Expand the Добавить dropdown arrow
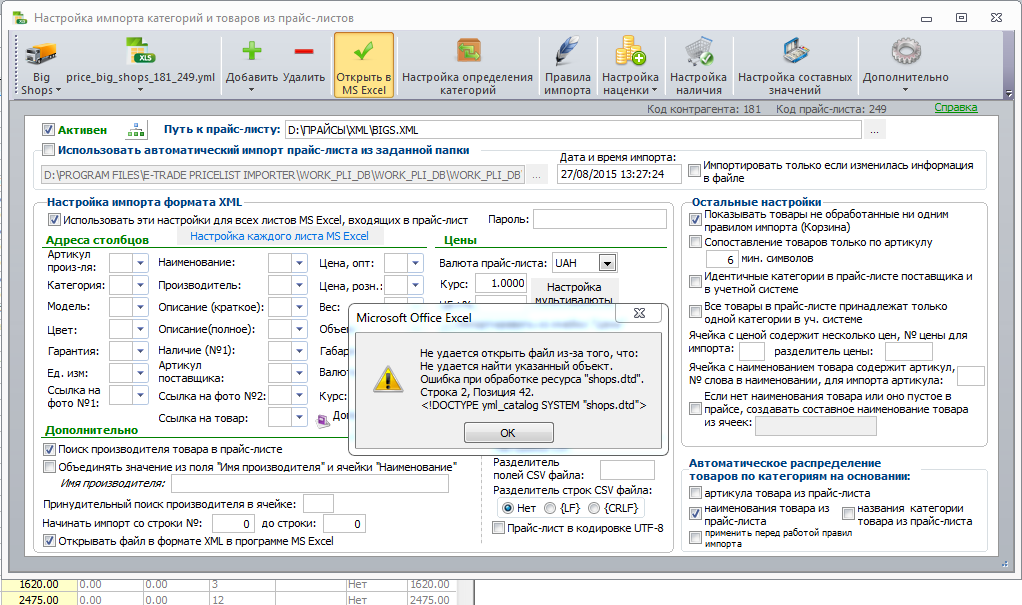The height and width of the screenshot is (605, 1022). click(252, 89)
